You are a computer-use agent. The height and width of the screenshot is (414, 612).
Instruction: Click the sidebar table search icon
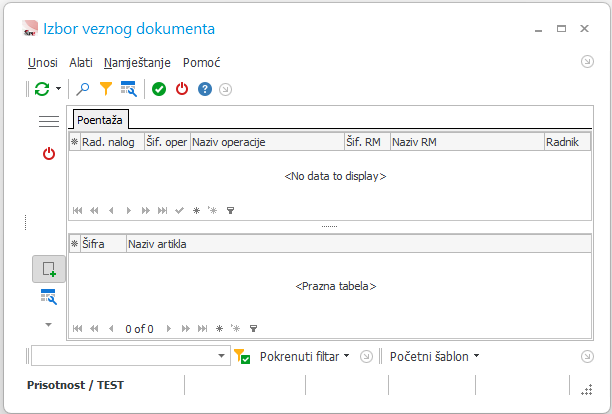[49, 297]
